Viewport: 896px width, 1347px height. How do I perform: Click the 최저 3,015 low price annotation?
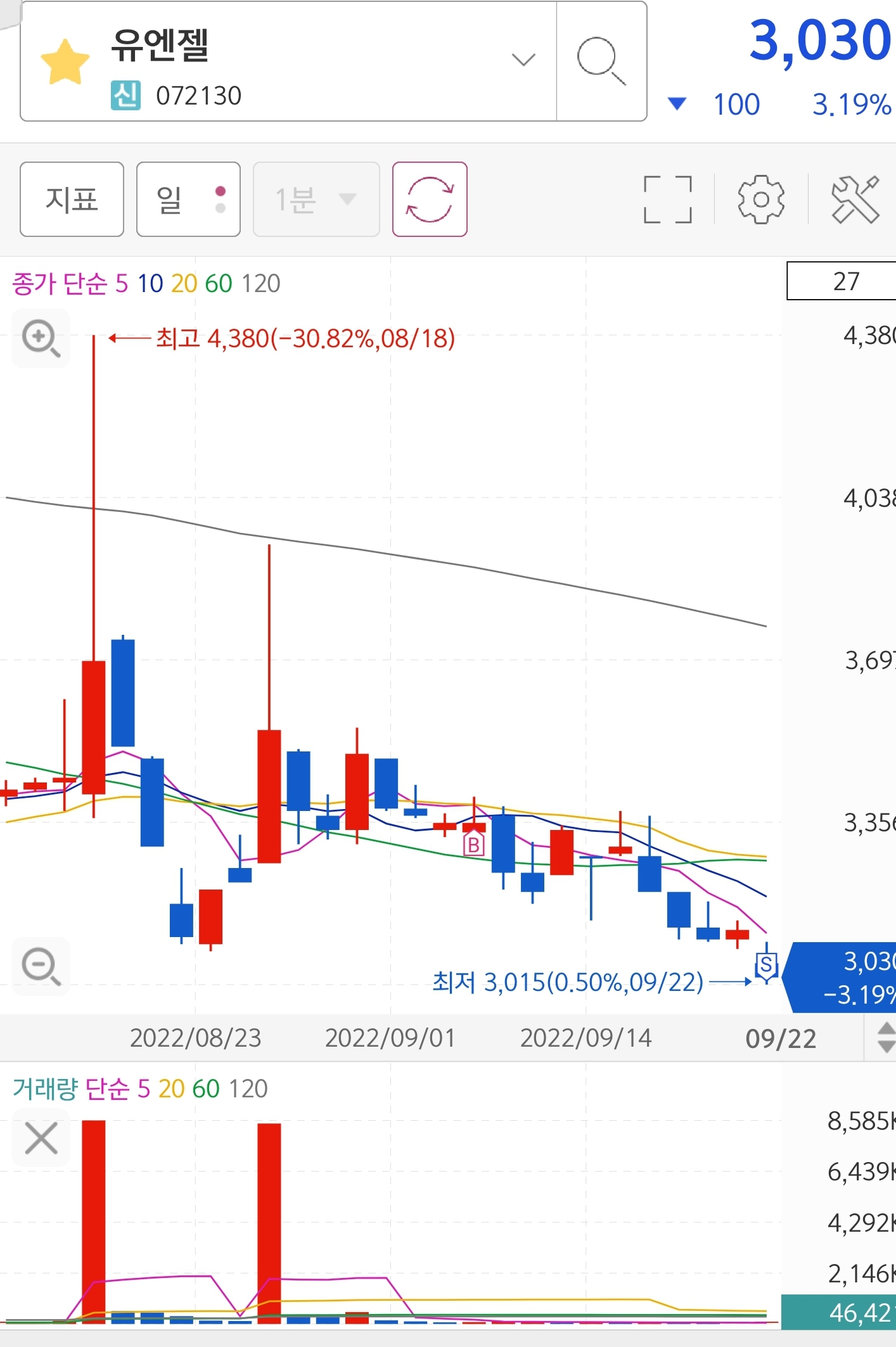click(x=568, y=982)
